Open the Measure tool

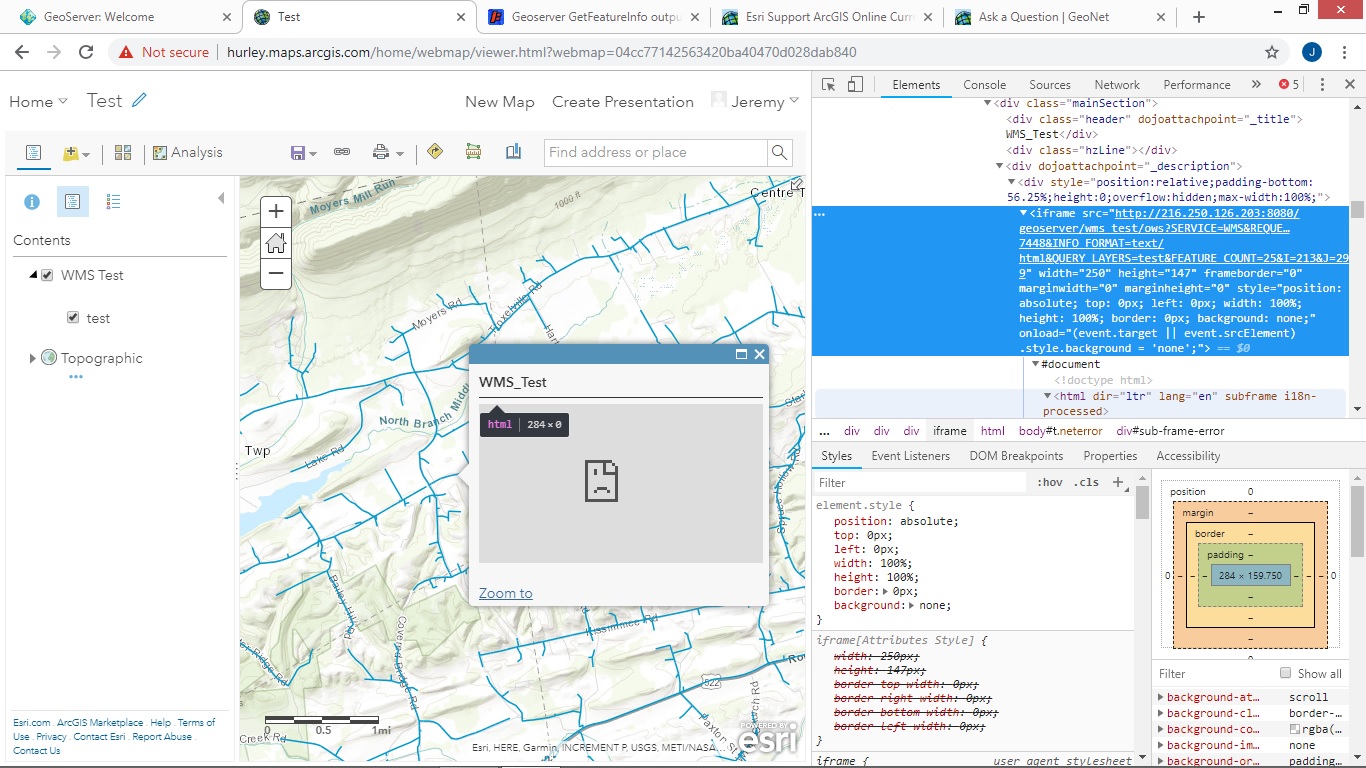tap(474, 152)
